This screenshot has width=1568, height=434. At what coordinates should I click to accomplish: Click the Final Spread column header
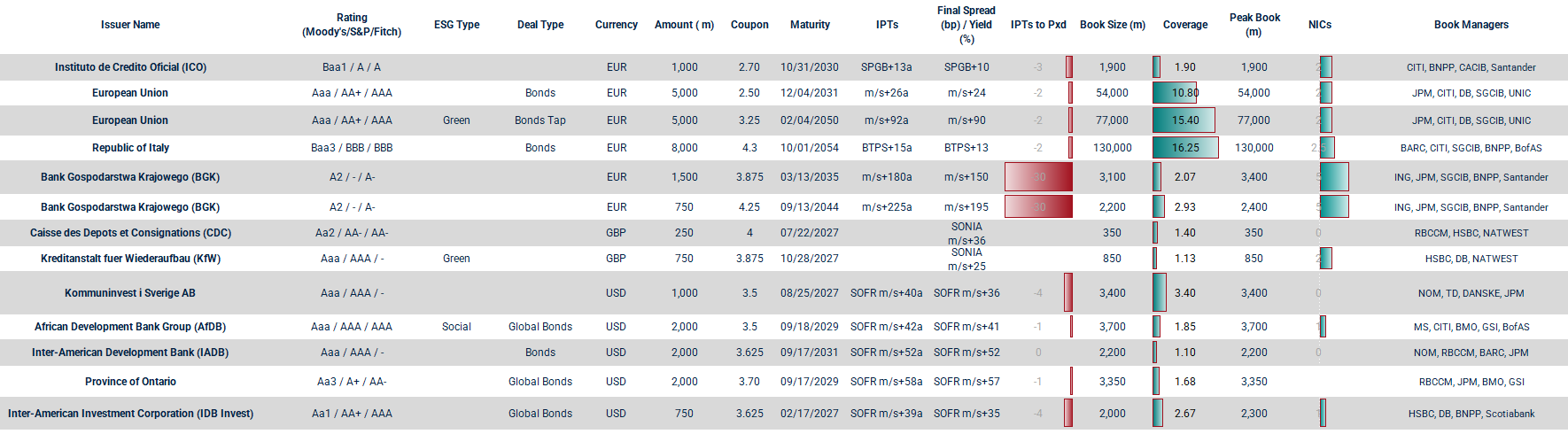(x=966, y=25)
